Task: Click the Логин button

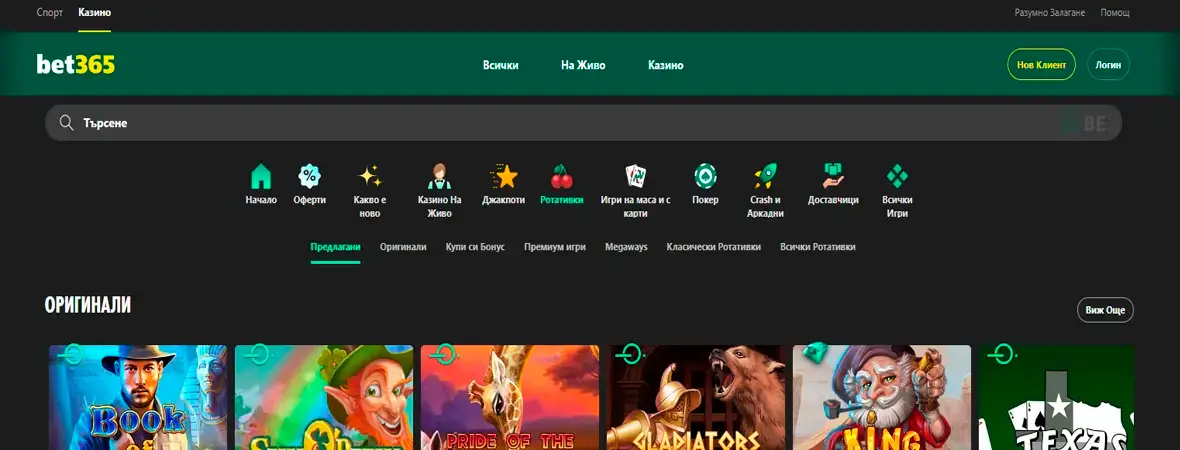Action: click(x=1109, y=65)
